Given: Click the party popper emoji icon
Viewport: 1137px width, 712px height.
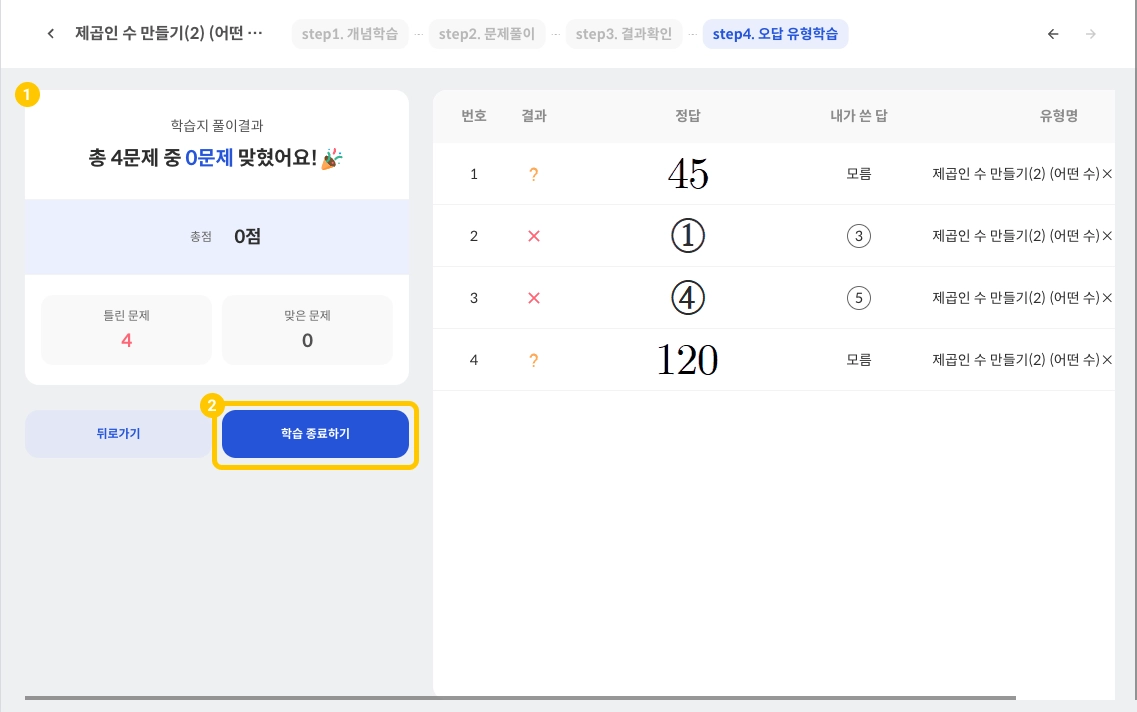Looking at the screenshot, I should coord(331,157).
